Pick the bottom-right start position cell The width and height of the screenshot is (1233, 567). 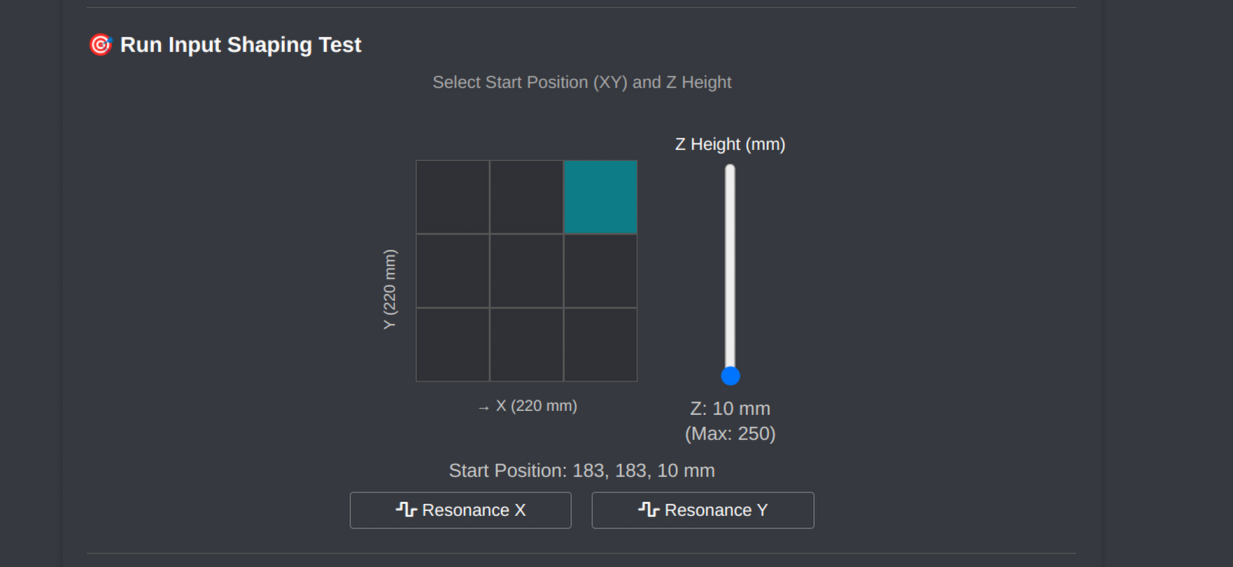(601, 345)
